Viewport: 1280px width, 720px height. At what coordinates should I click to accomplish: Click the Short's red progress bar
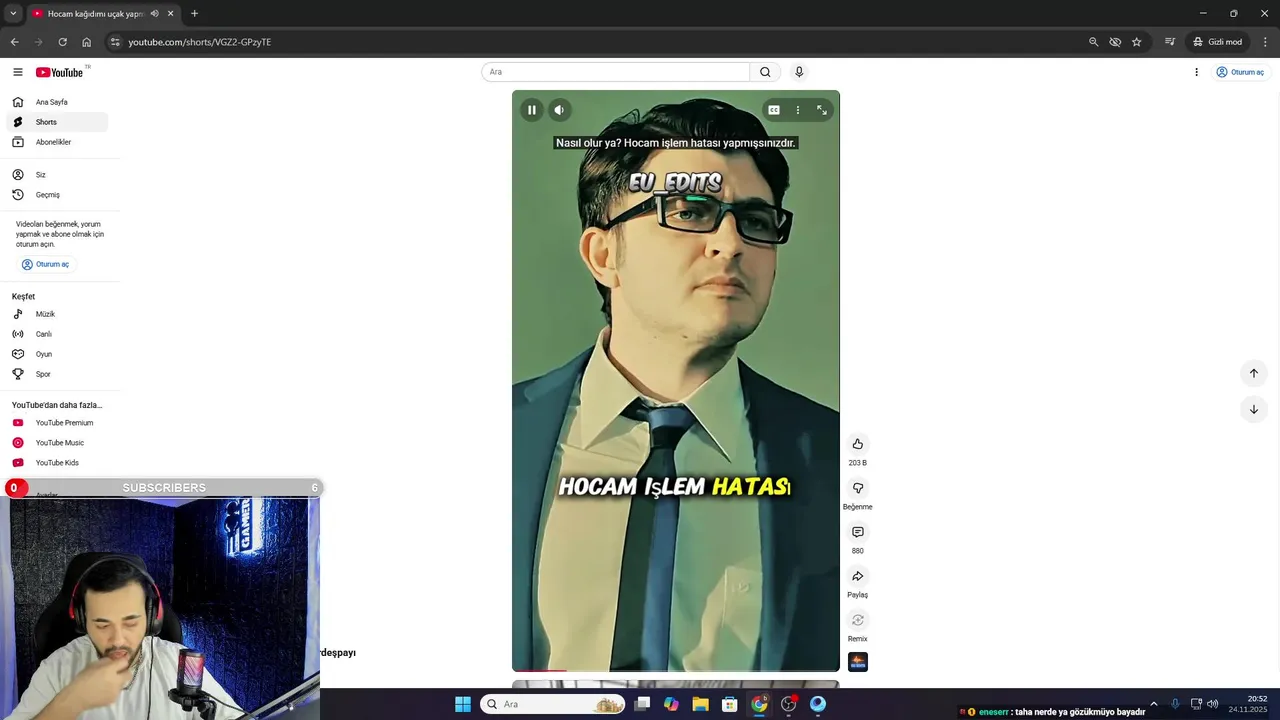(539, 670)
